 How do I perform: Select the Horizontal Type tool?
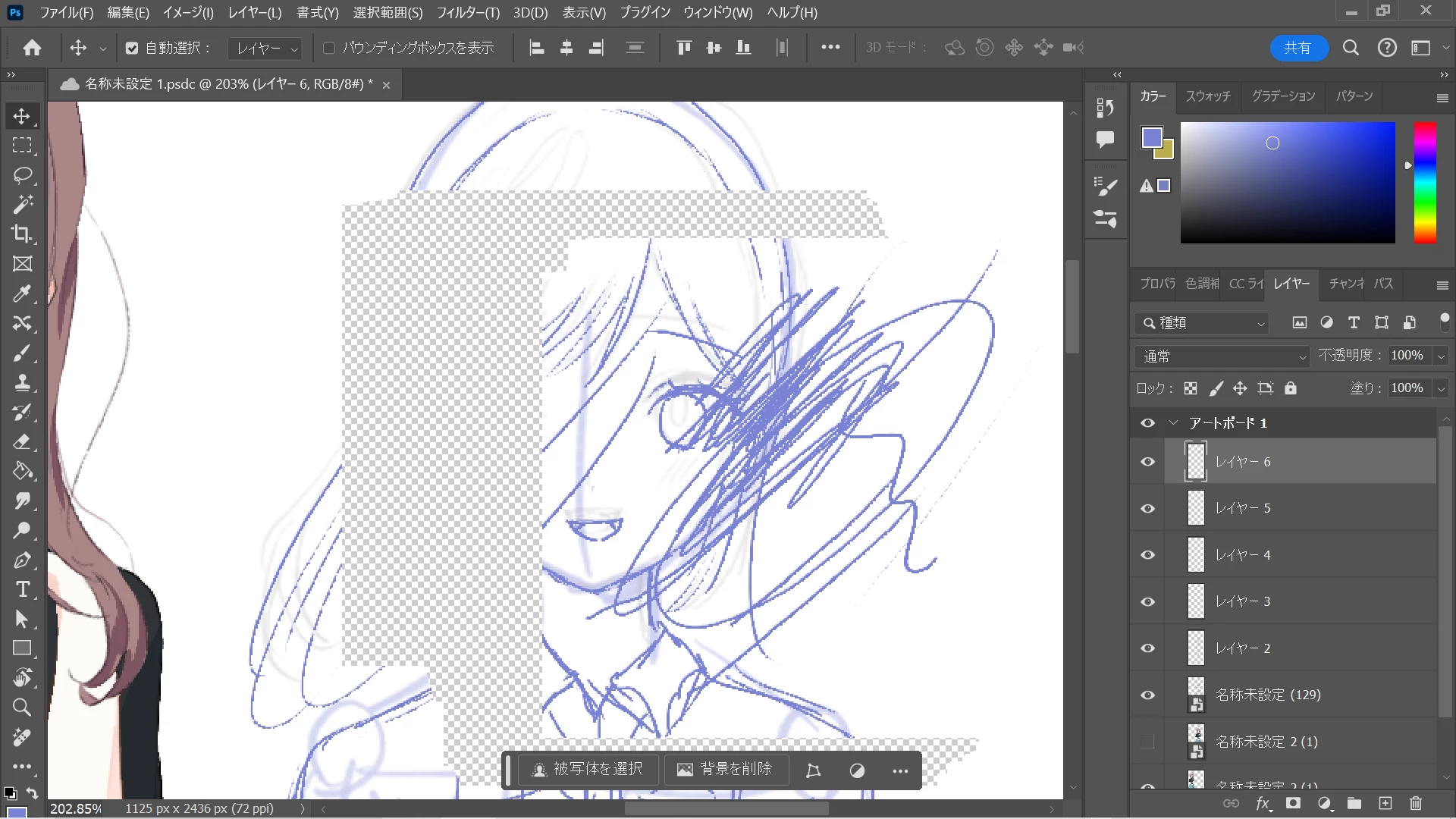22,589
